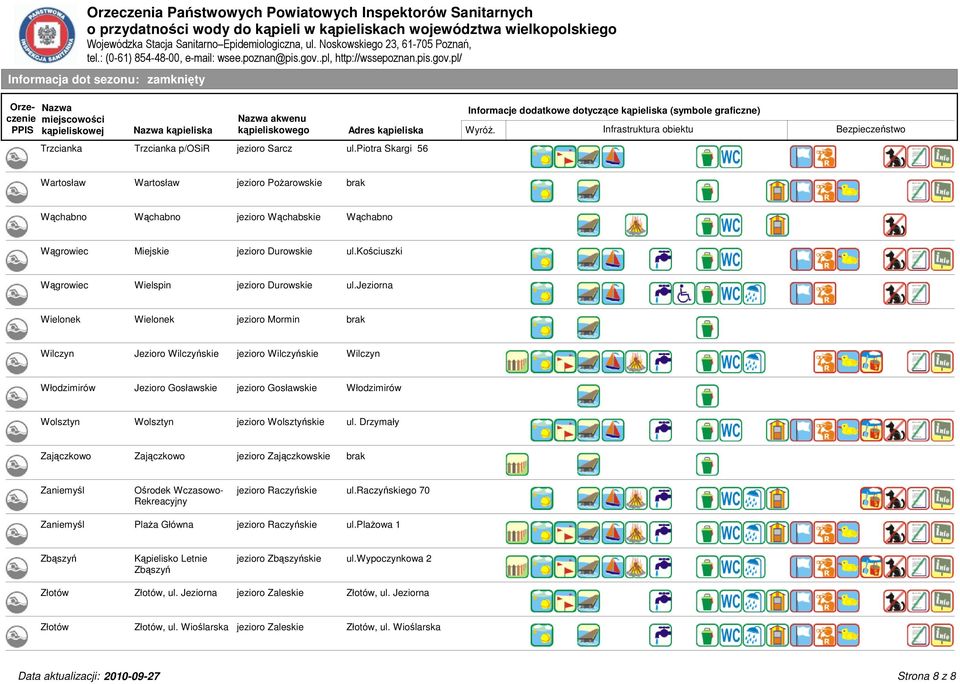Click the sun beach icon in Wielonek row
Image resolution: width=960 pixels, height=684 pixels.
542,328
